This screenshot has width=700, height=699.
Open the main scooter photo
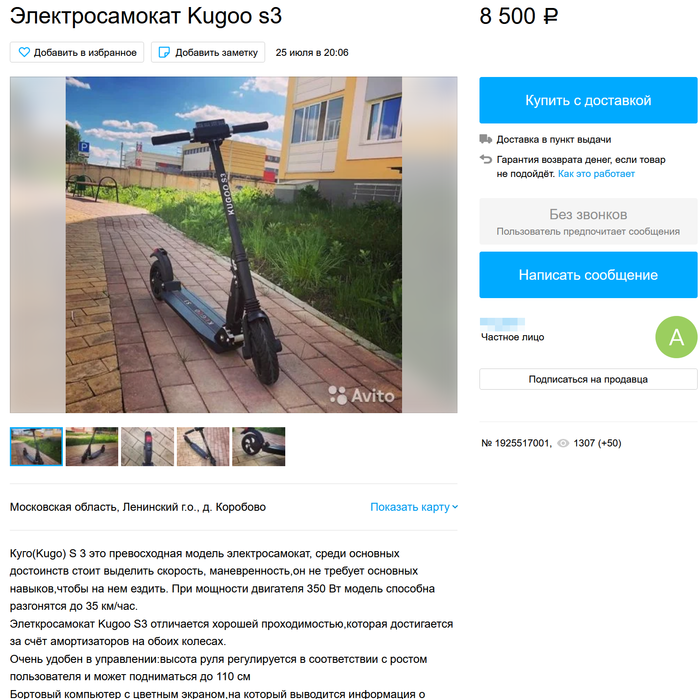click(233, 245)
